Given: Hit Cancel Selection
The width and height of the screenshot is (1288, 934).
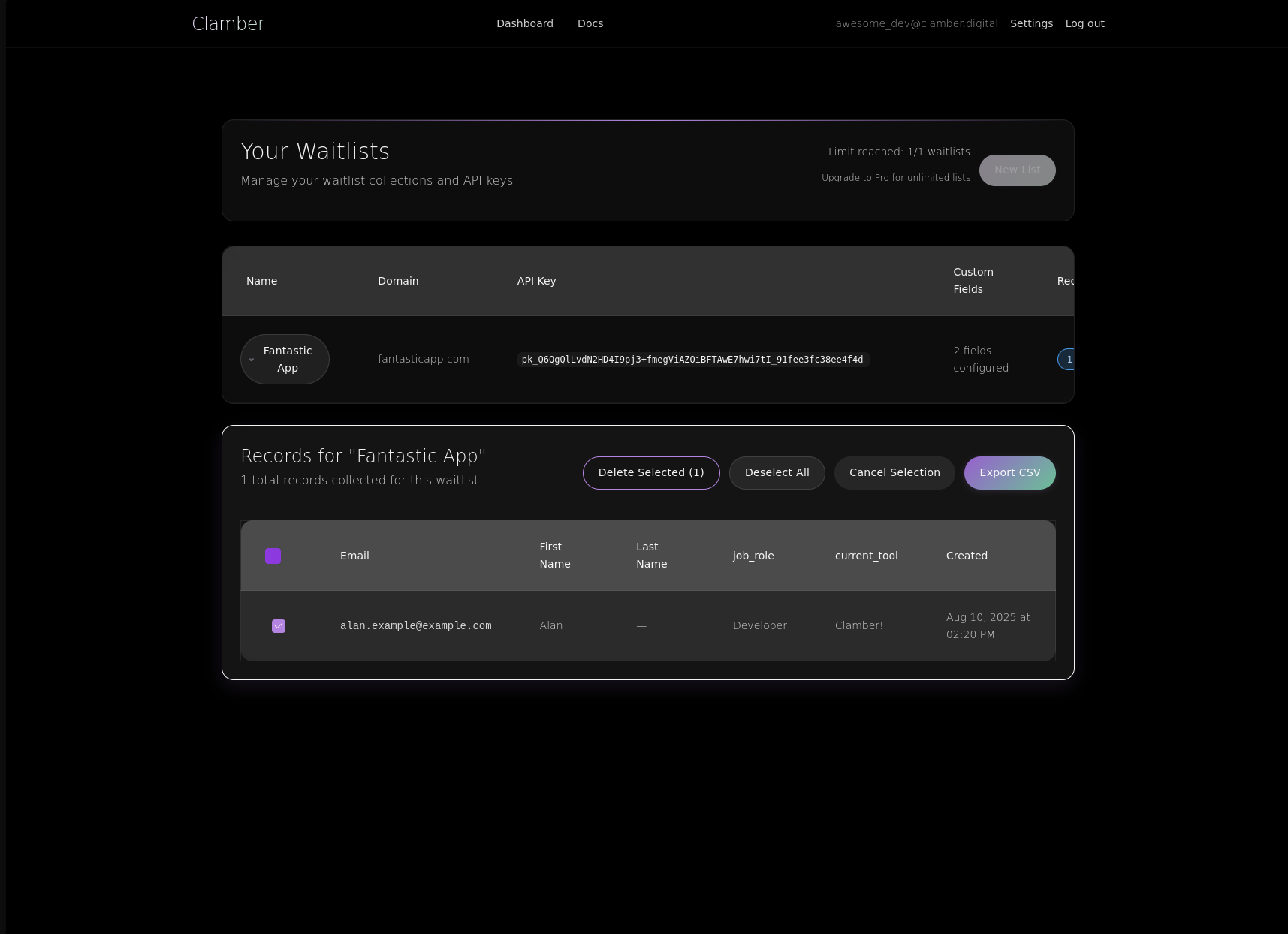Looking at the screenshot, I should [x=894, y=473].
